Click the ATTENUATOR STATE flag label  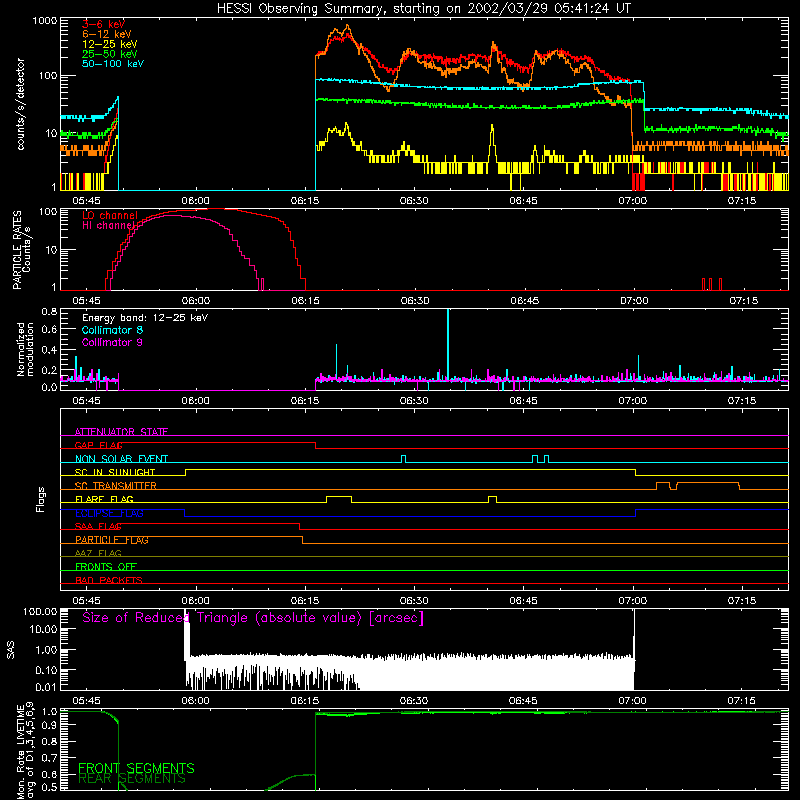(x=121, y=432)
